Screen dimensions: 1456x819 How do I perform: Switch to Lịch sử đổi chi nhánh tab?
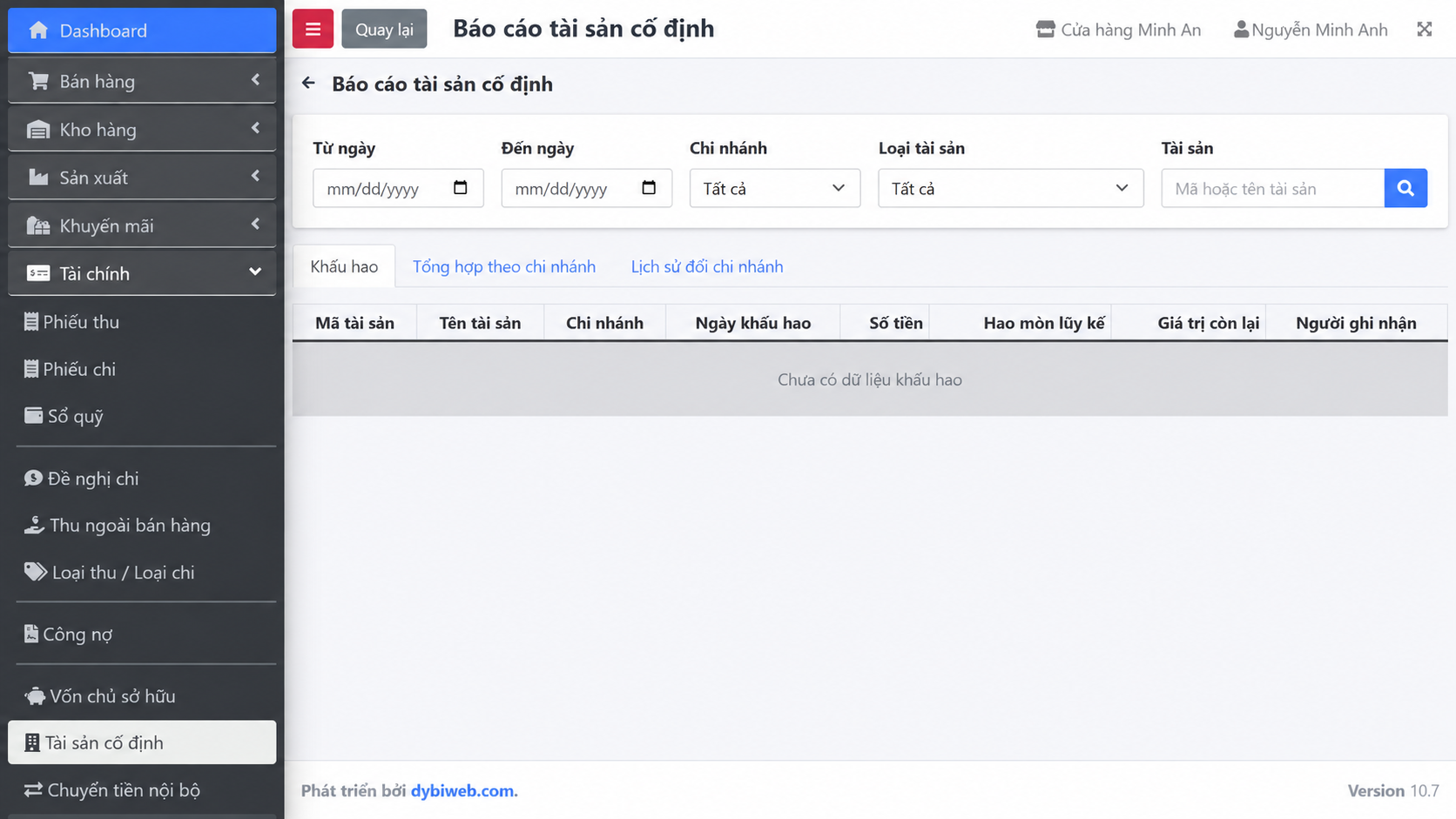click(x=707, y=266)
